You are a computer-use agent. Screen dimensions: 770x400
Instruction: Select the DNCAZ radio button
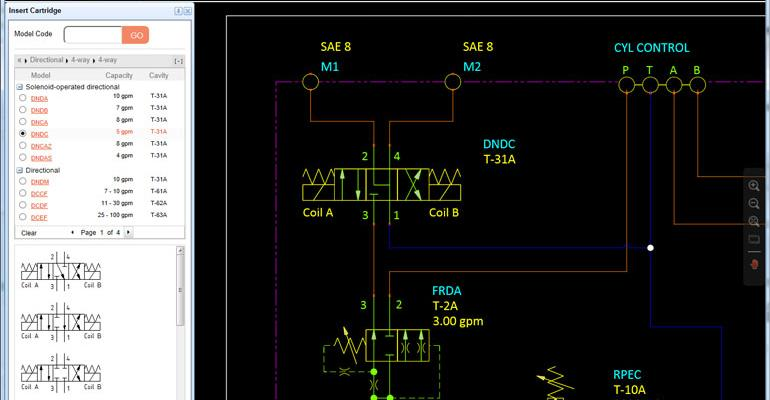pyautogui.click(x=23, y=146)
